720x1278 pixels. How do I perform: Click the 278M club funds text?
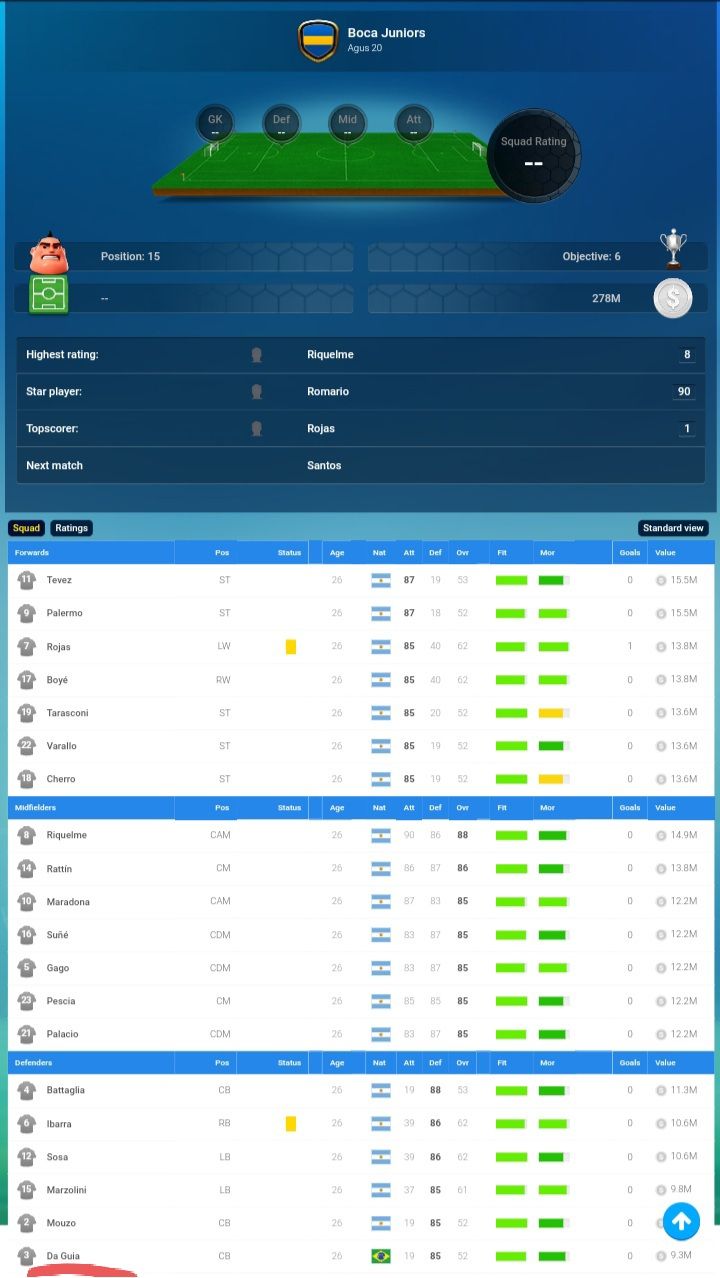click(606, 298)
